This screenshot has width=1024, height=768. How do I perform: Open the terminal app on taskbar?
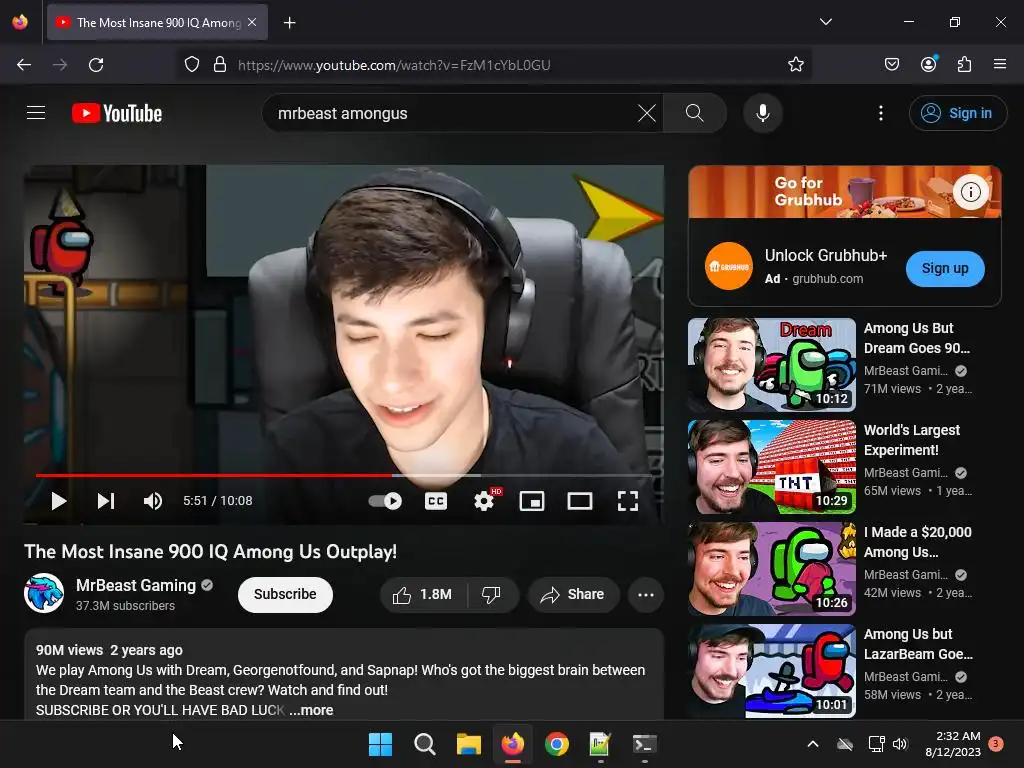pos(645,744)
